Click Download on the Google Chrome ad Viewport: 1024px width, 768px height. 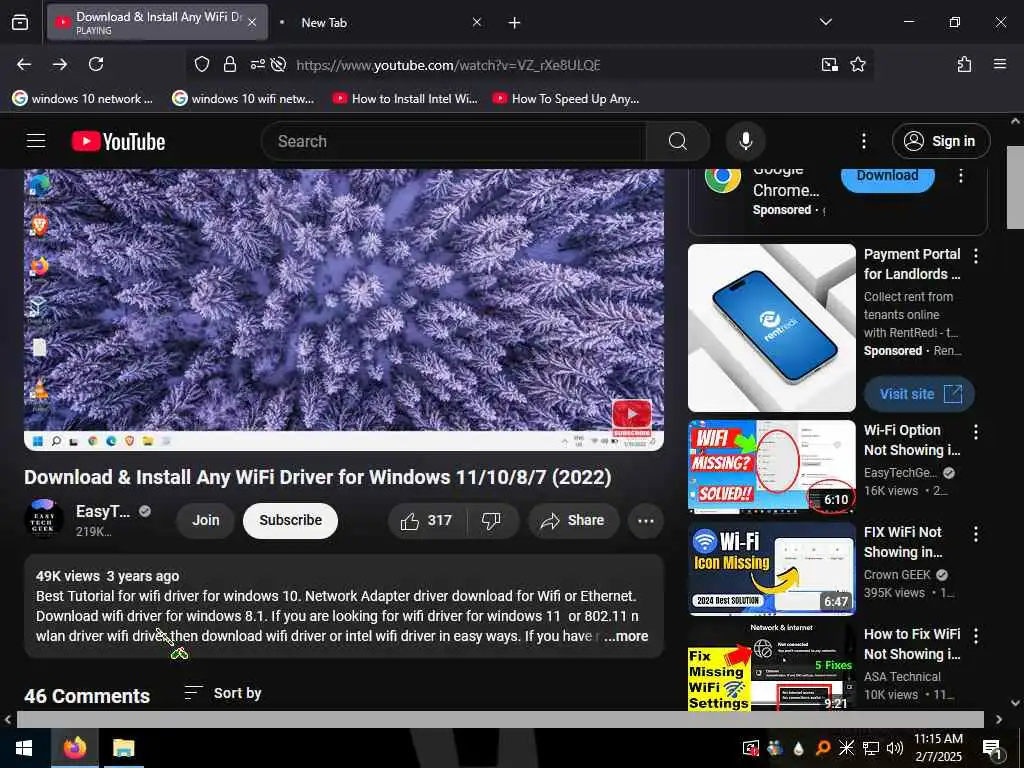point(888,177)
